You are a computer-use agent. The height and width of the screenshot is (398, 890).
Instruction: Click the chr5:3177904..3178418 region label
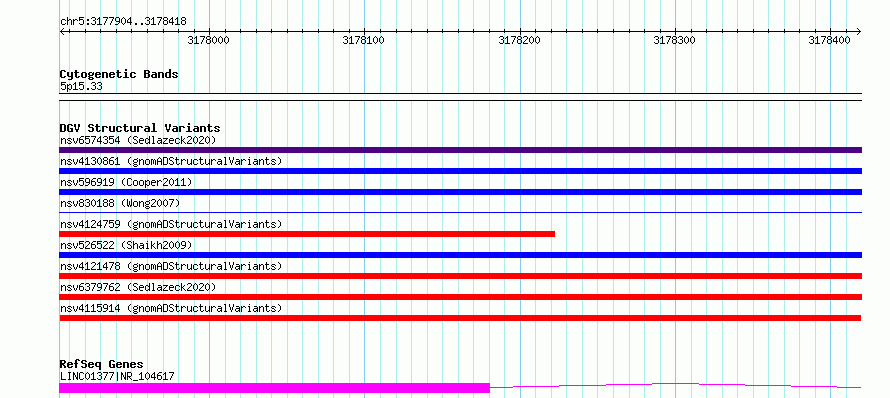click(x=123, y=22)
